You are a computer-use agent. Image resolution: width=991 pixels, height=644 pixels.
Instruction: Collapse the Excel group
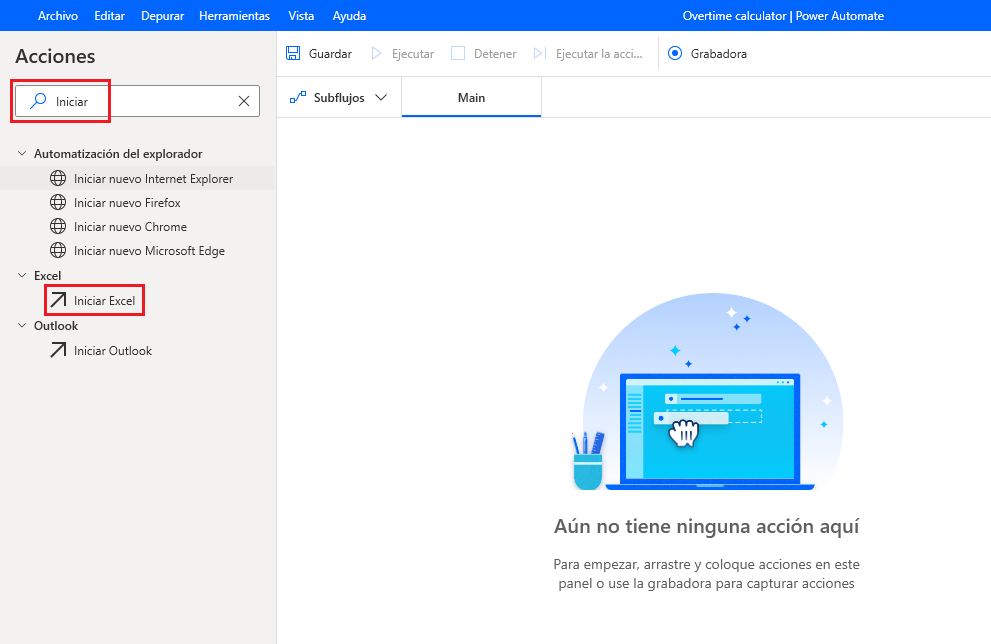[x=22, y=275]
